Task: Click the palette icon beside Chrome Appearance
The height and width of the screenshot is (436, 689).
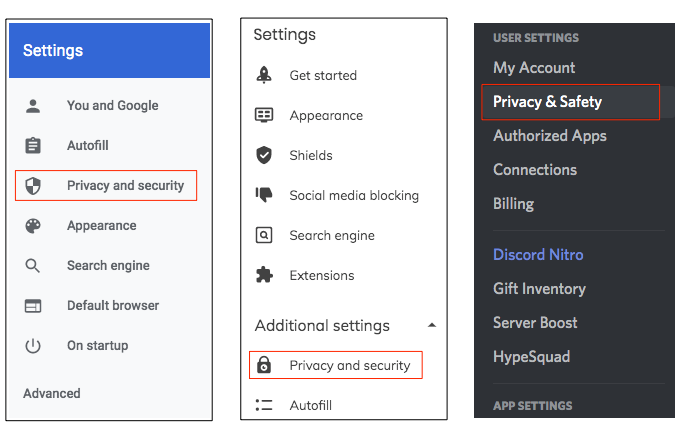Action: [33, 226]
